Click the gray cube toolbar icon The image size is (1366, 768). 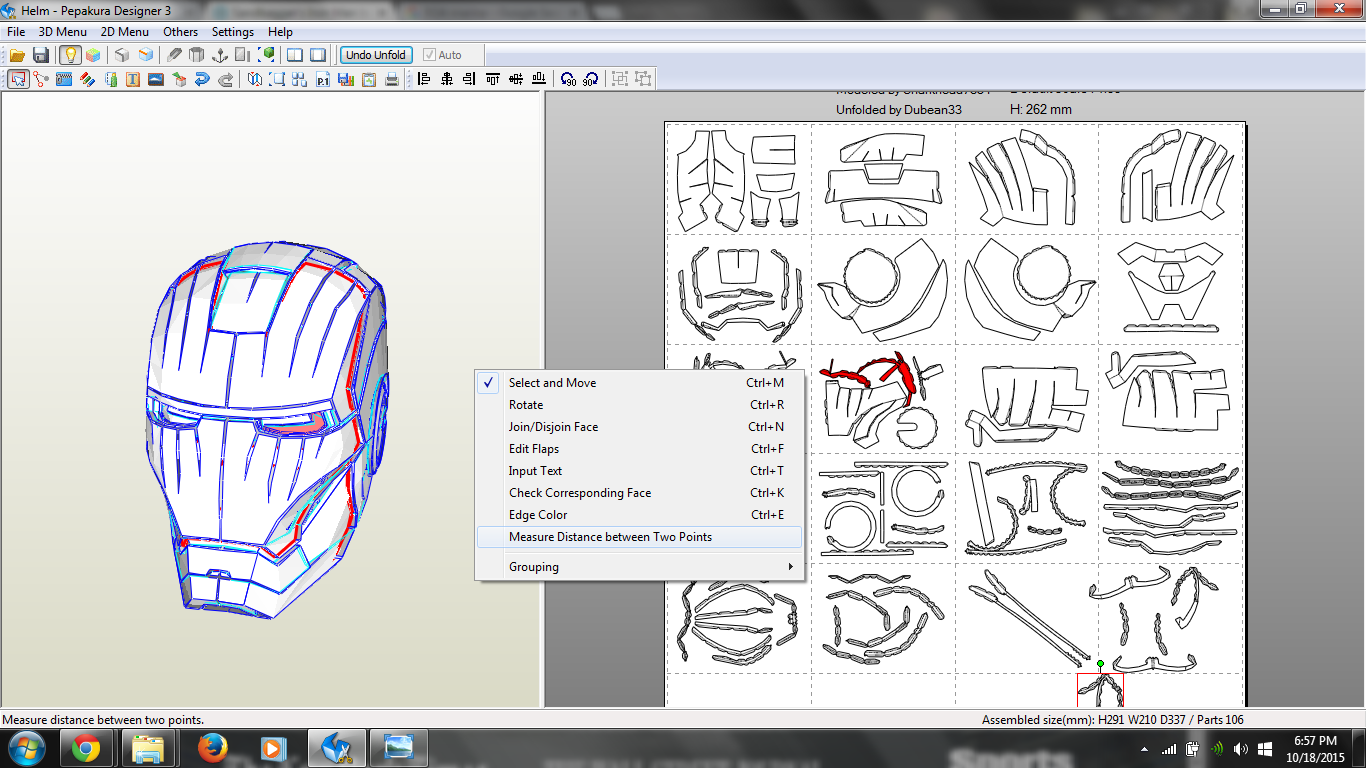122,55
